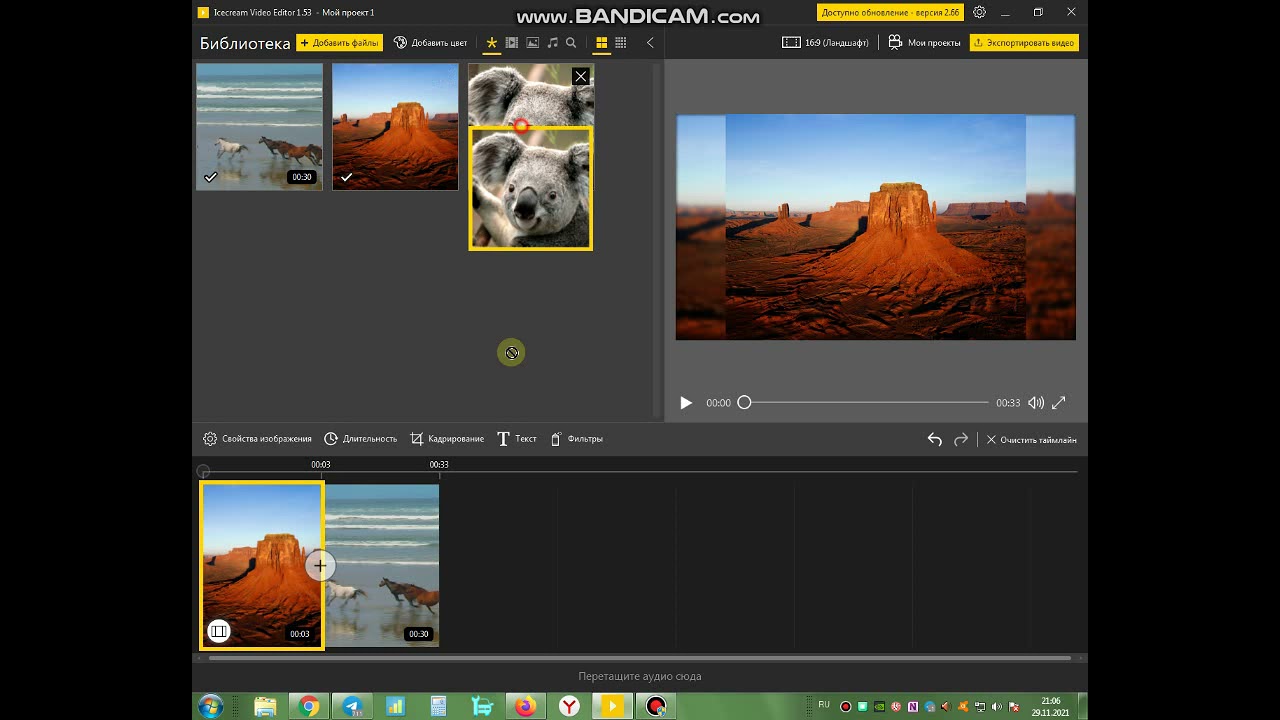Image resolution: width=1280 pixels, height=720 pixels.
Task: Open the calculator from the taskbar
Action: (439, 706)
